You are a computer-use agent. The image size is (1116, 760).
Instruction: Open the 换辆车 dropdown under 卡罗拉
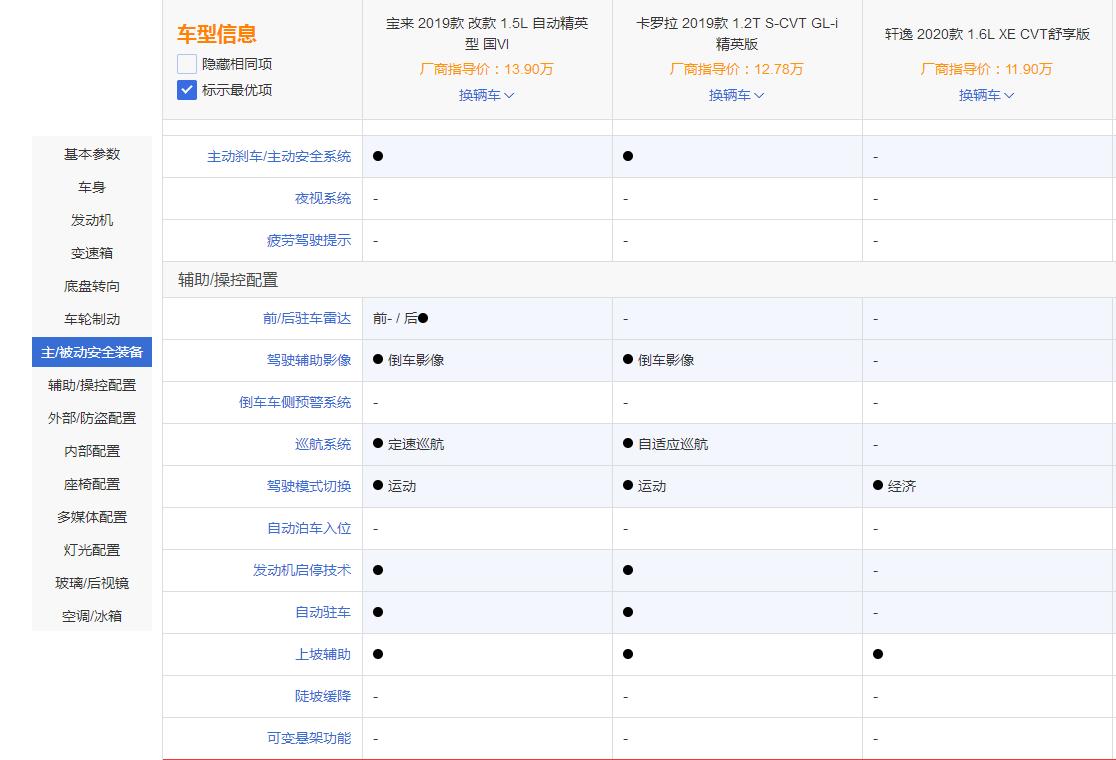(x=737, y=95)
